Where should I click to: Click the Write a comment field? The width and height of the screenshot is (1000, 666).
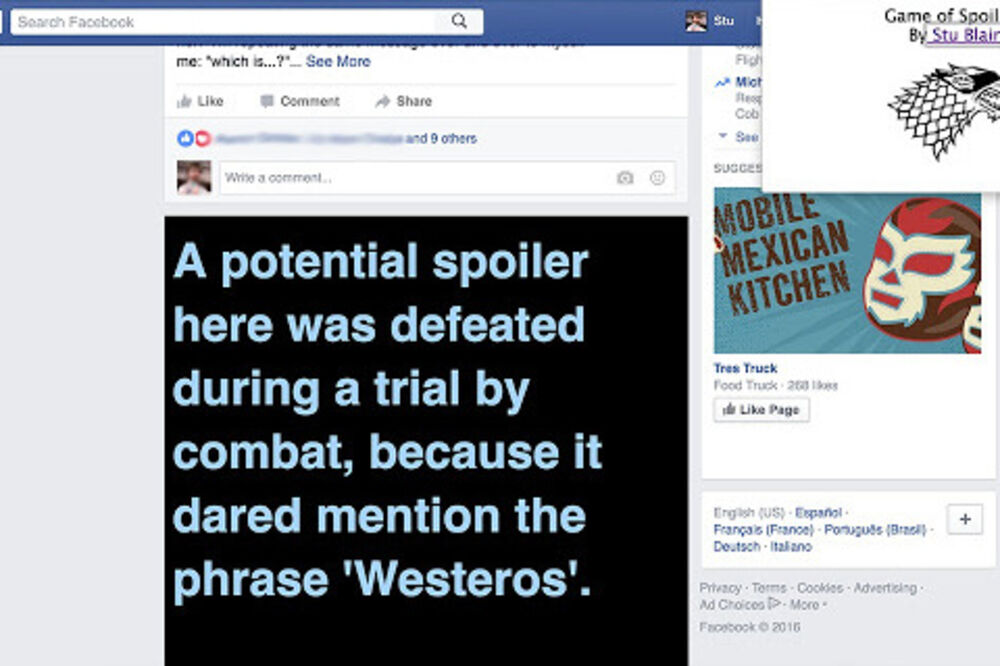point(447,177)
